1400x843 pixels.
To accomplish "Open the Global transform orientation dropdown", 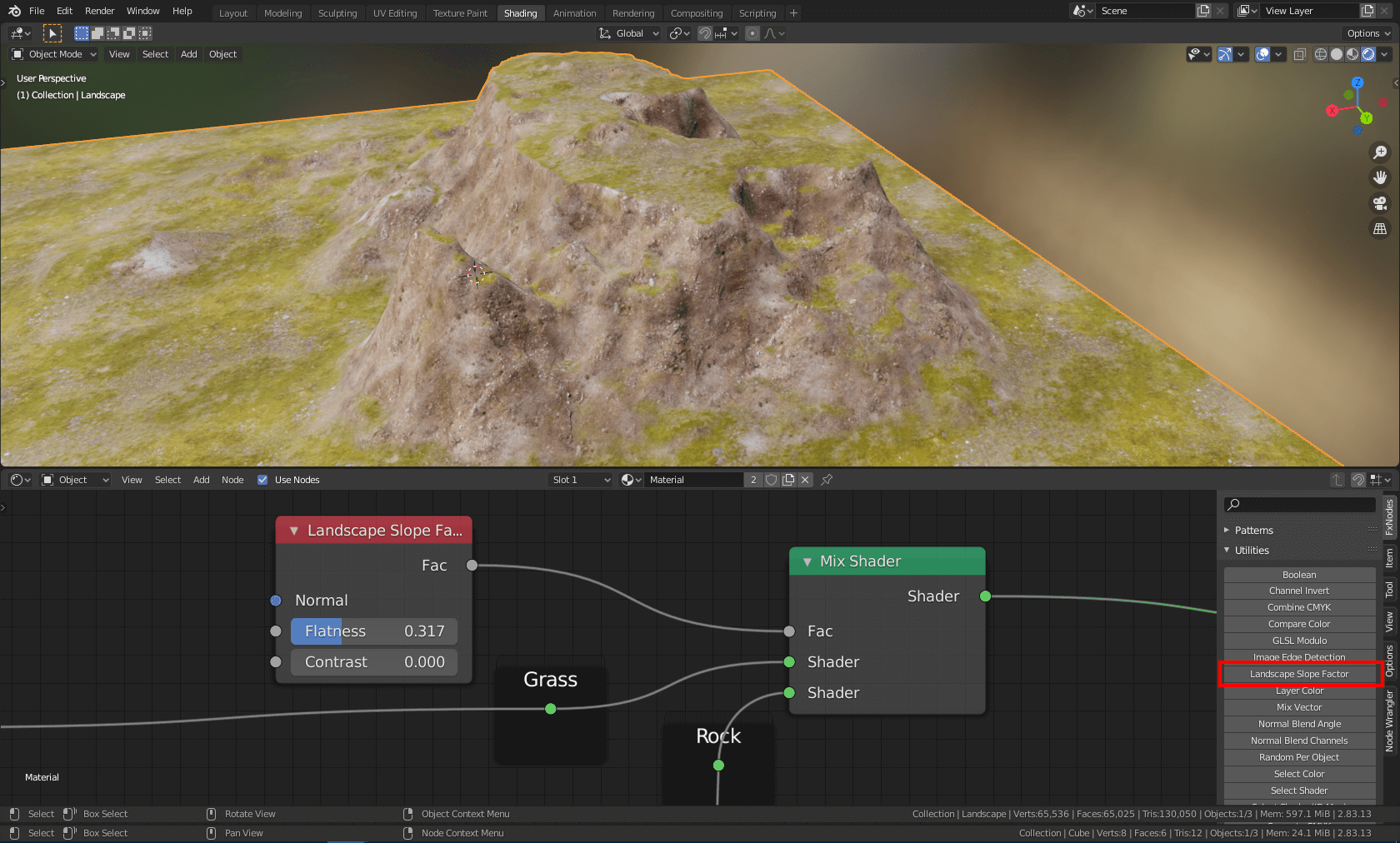I will pyautogui.click(x=629, y=33).
